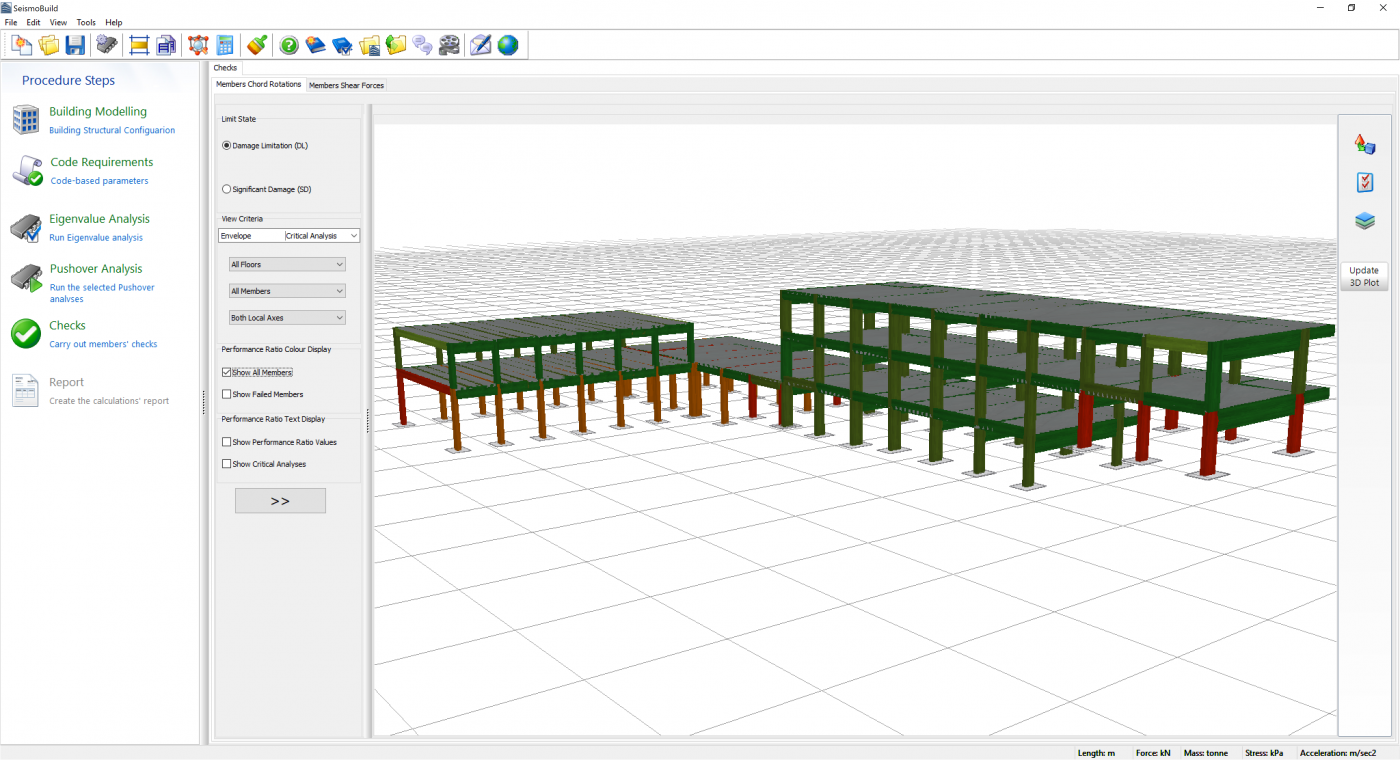The height and width of the screenshot is (760, 1400).
Task: Click the red-checkmark checklist icon beside the plot
Action: [1364, 182]
